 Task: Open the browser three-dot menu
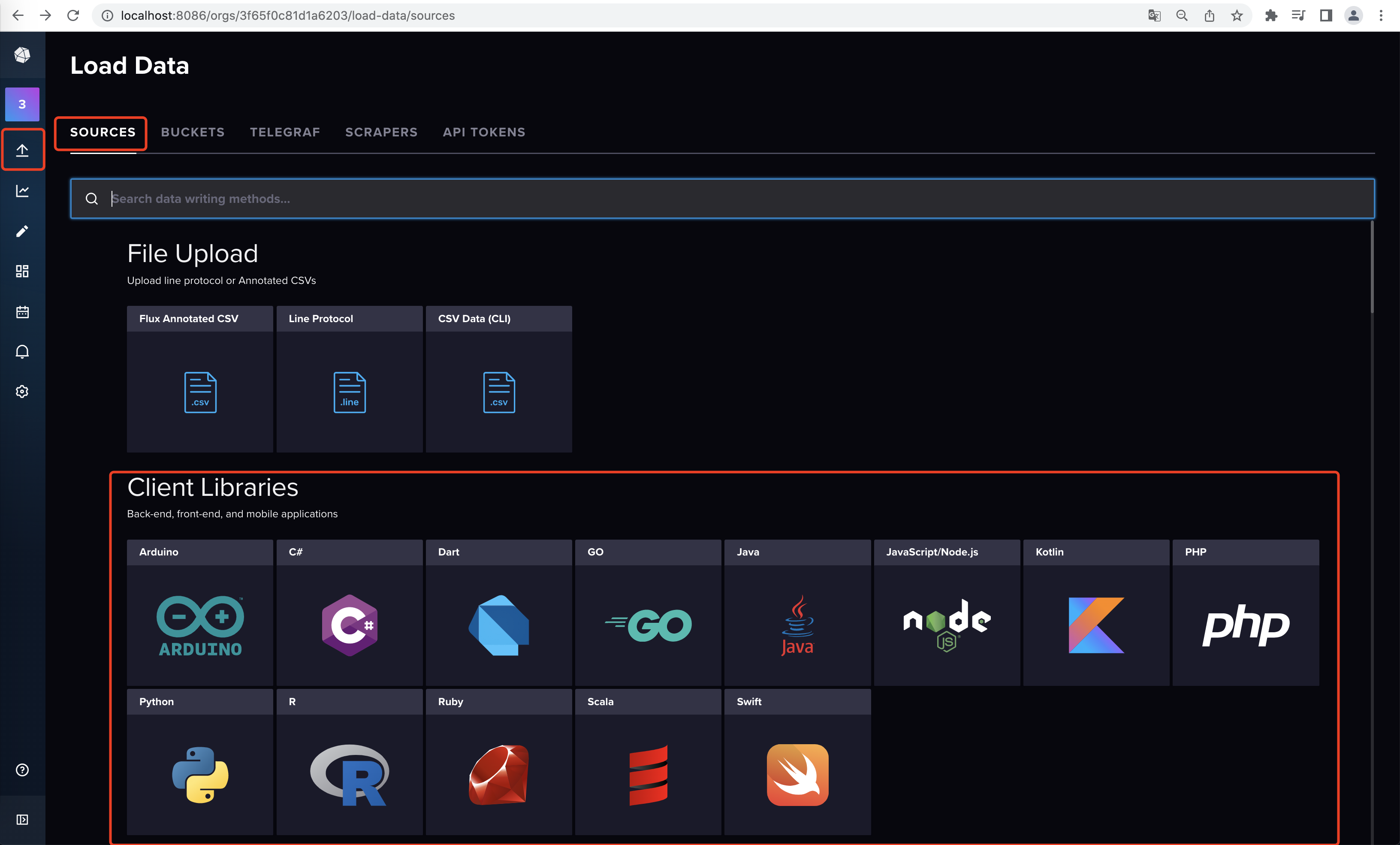pyautogui.click(x=1381, y=15)
